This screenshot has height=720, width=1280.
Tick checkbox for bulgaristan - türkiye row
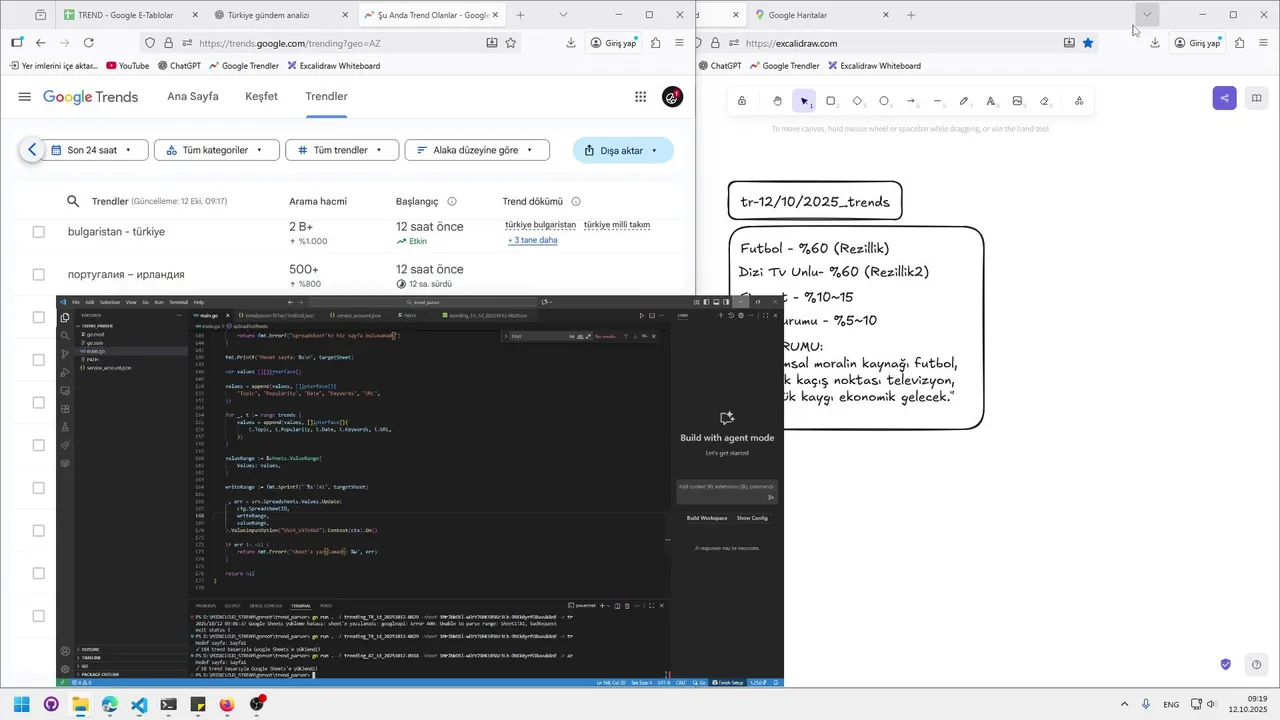pyautogui.click(x=38, y=232)
